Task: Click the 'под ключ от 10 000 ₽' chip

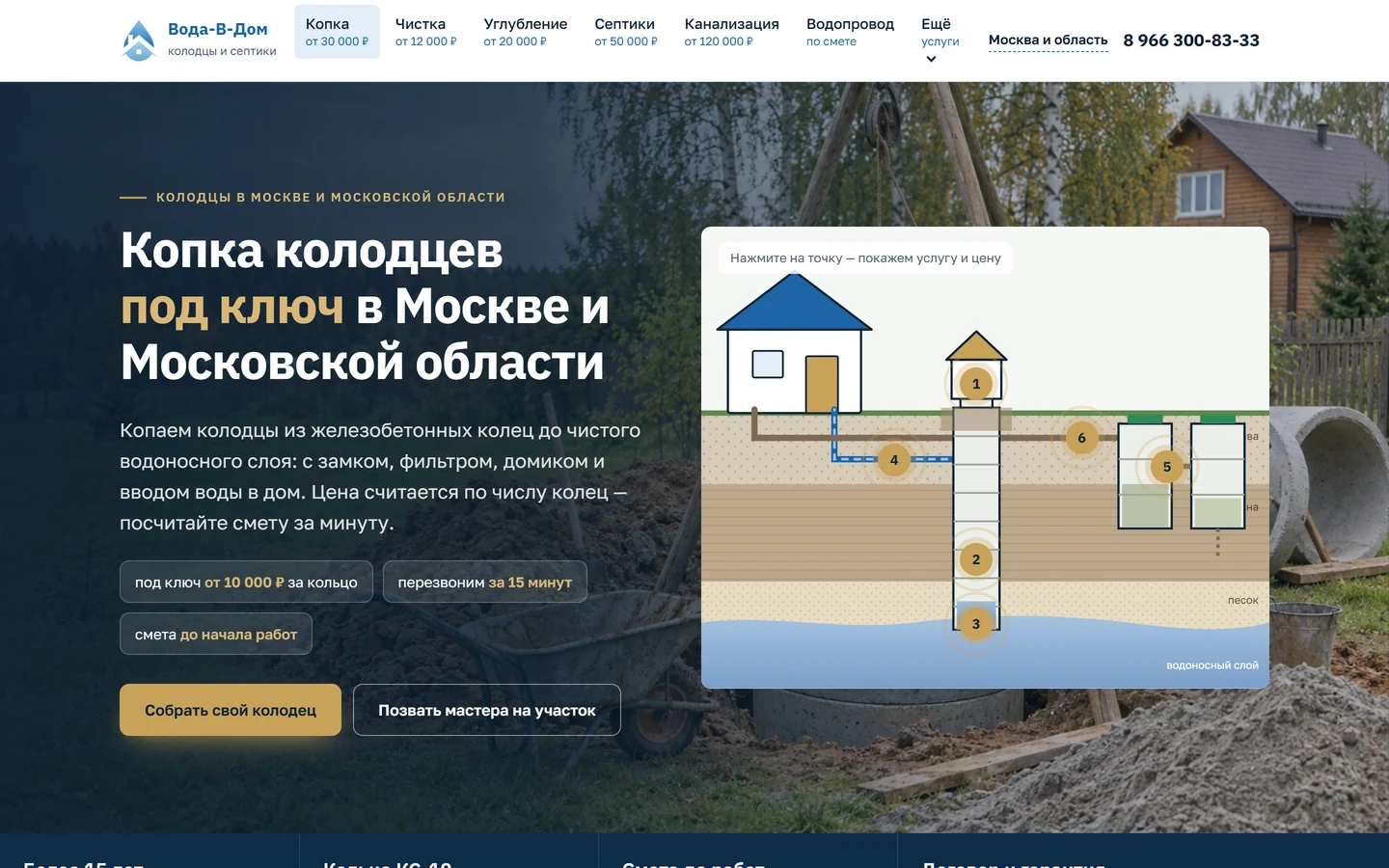Action: (x=246, y=582)
